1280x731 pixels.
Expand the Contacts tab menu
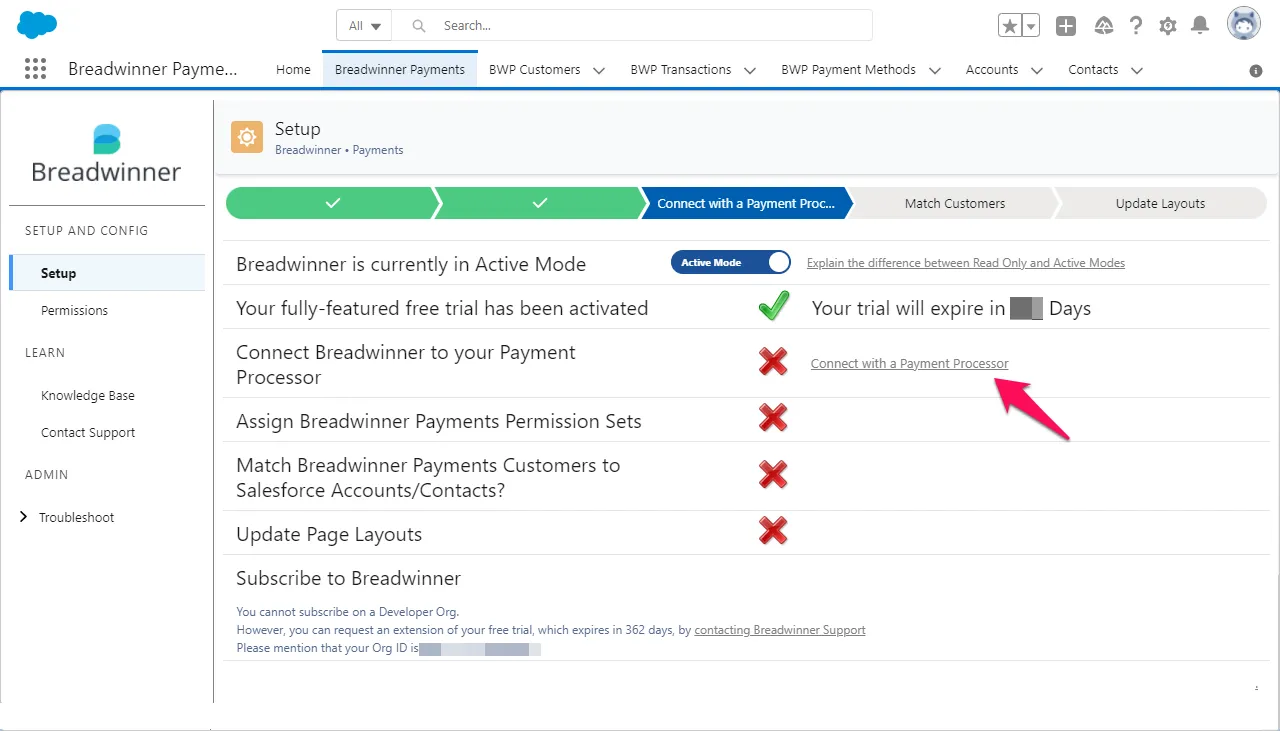click(x=1136, y=70)
